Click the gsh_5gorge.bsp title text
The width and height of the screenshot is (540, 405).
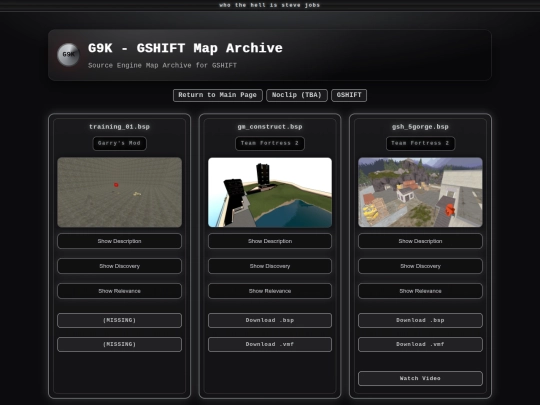coord(420,127)
